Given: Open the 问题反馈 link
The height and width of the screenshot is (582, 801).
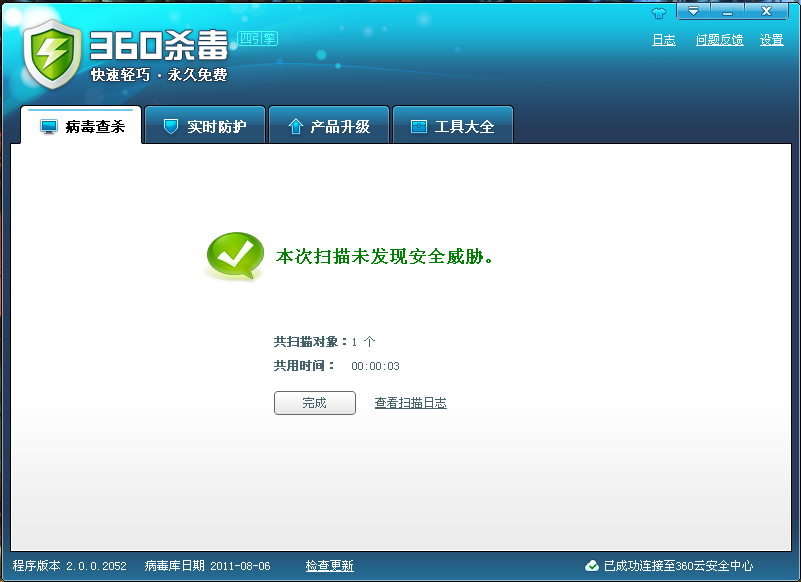Looking at the screenshot, I should pos(719,40).
